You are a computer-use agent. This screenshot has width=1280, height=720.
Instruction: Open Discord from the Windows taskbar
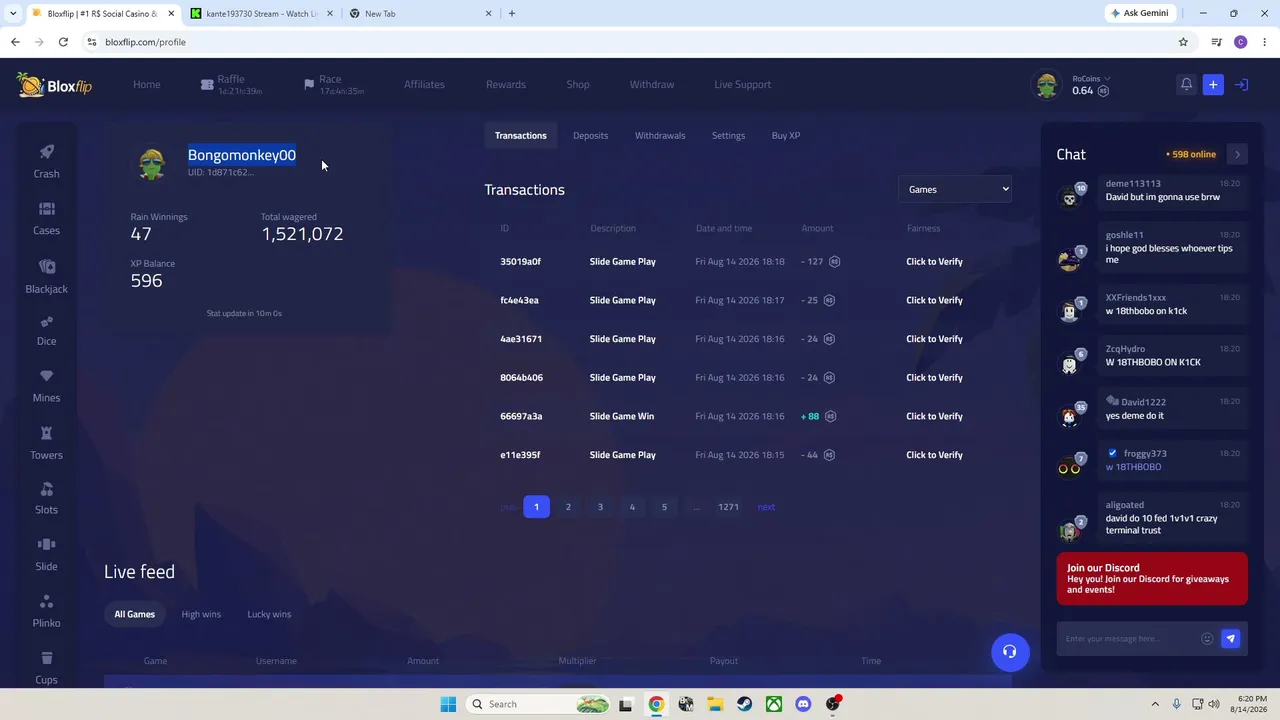coord(803,704)
